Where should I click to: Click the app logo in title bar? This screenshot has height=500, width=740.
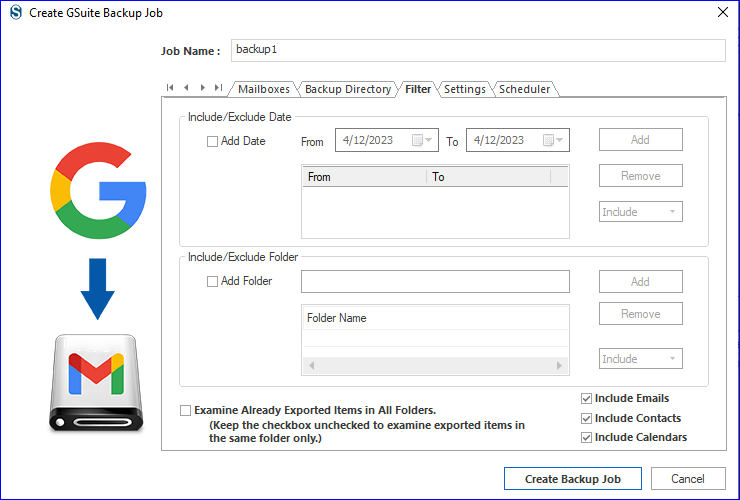(16, 13)
